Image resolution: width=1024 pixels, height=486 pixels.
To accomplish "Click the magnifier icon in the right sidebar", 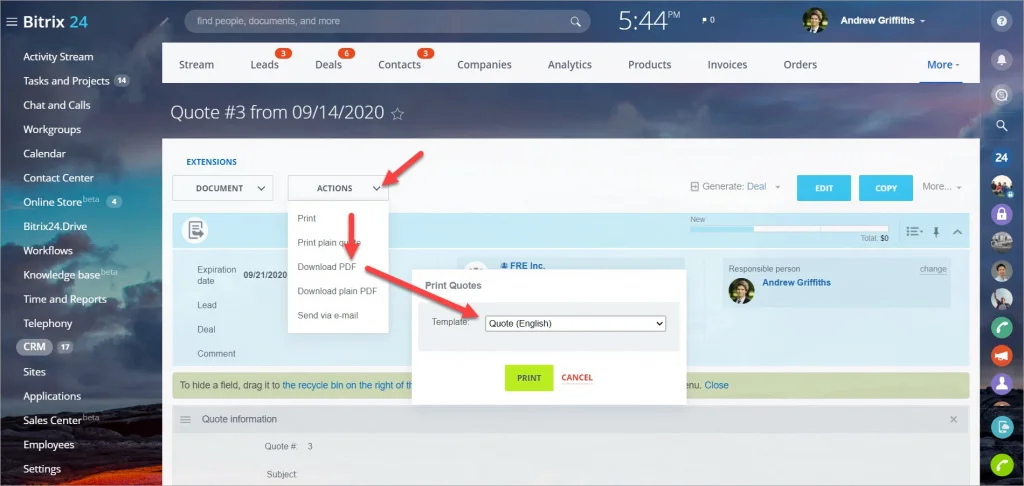I will coord(1001,125).
